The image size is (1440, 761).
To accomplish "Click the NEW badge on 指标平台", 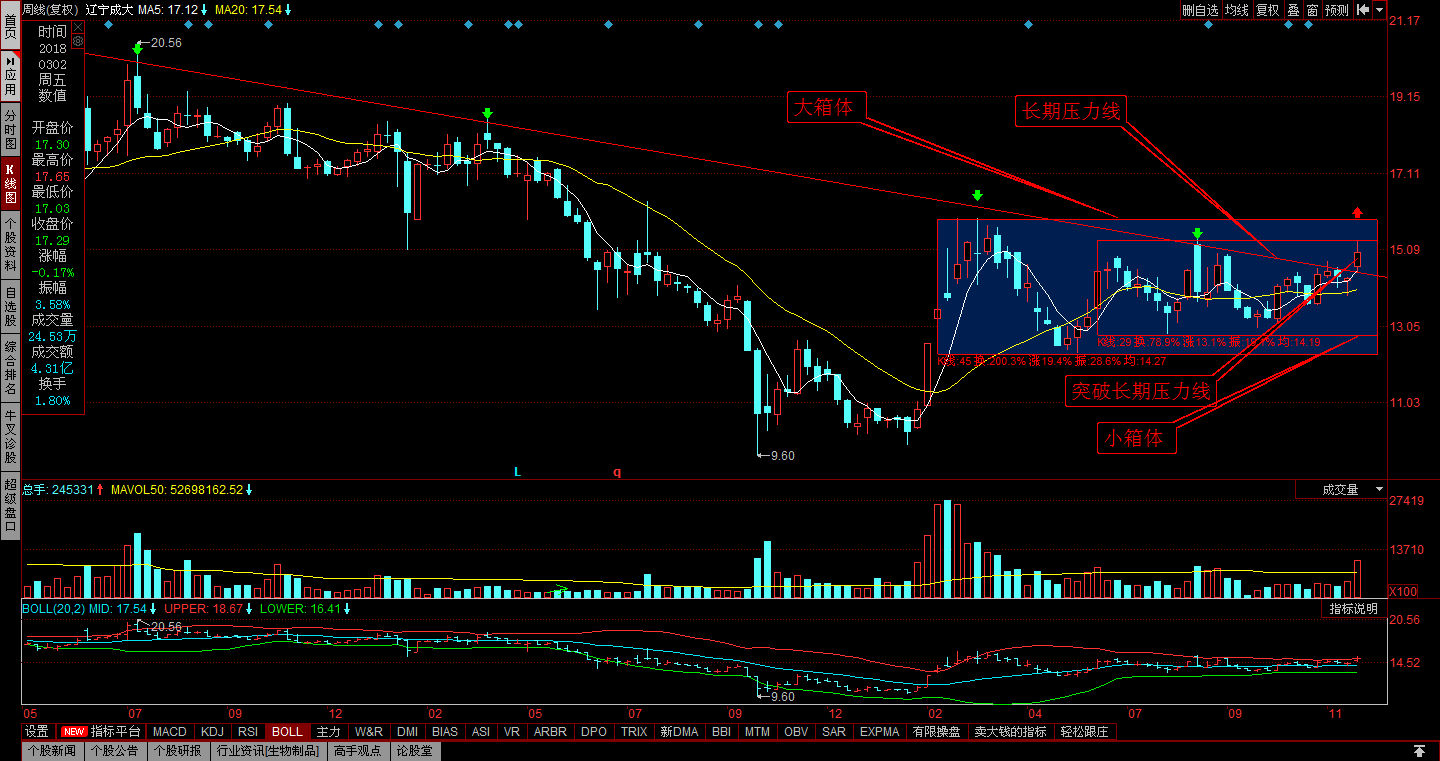I will point(73,732).
